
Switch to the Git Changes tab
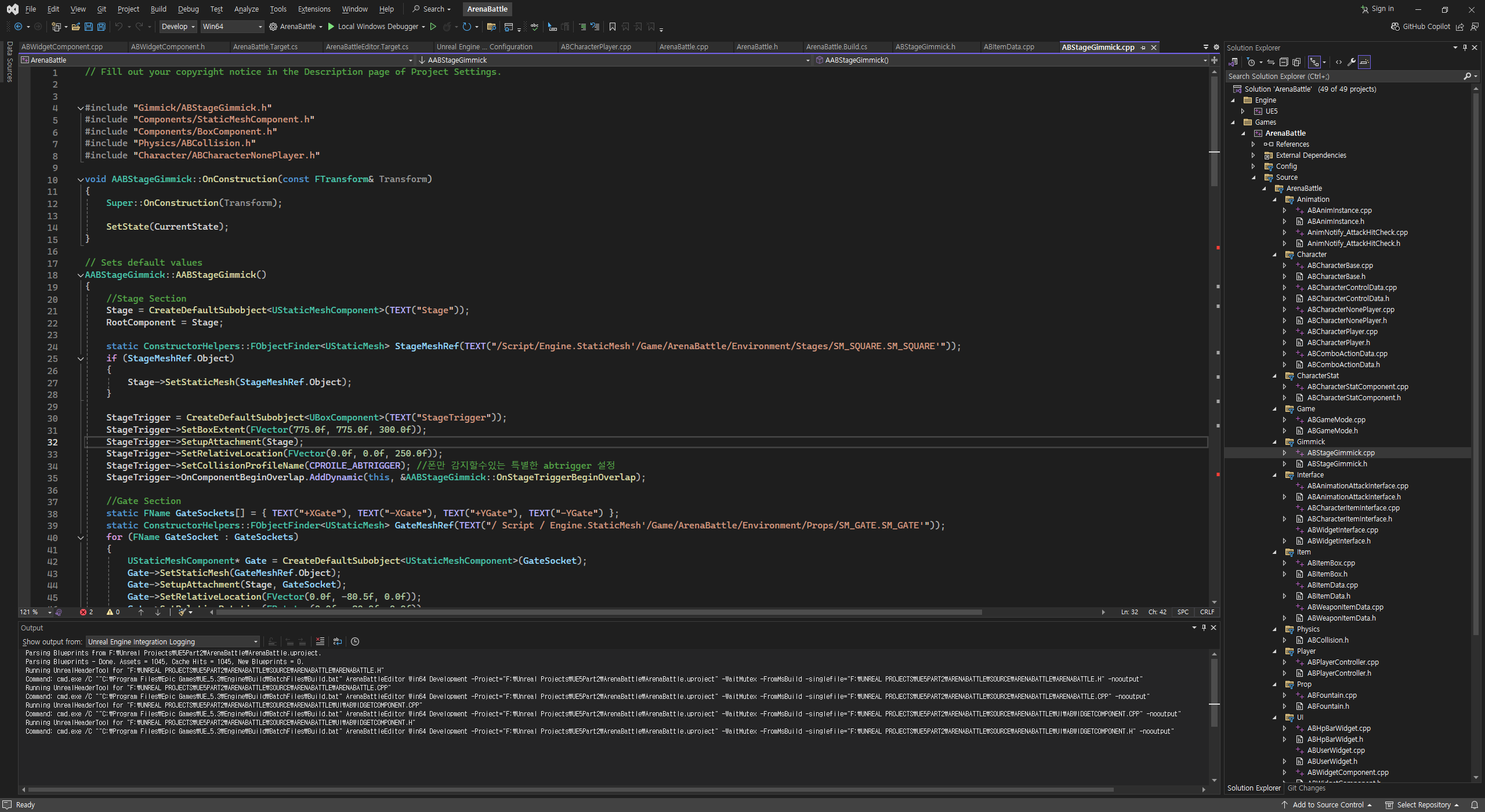(1306, 788)
